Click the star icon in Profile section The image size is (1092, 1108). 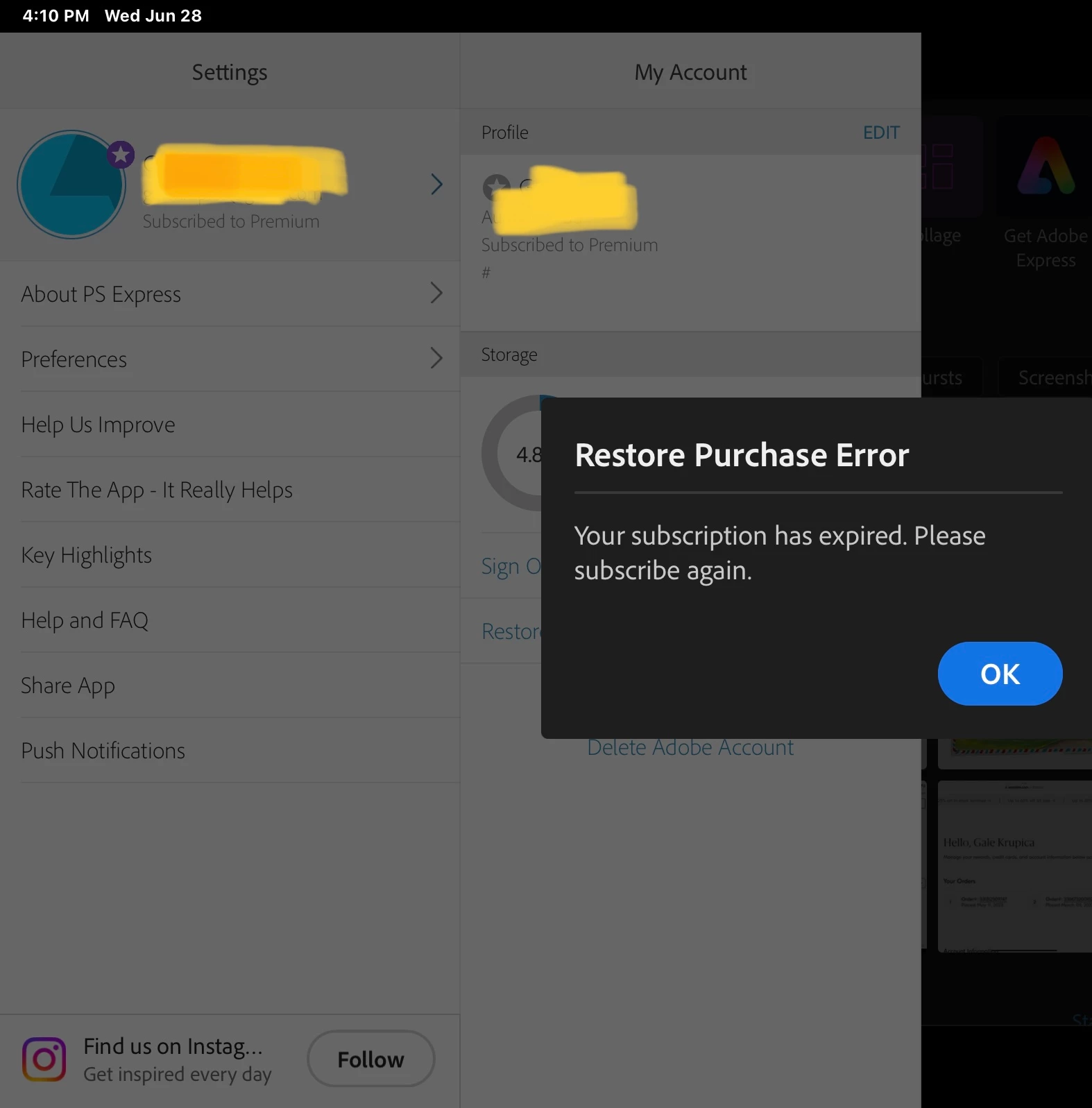click(496, 187)
